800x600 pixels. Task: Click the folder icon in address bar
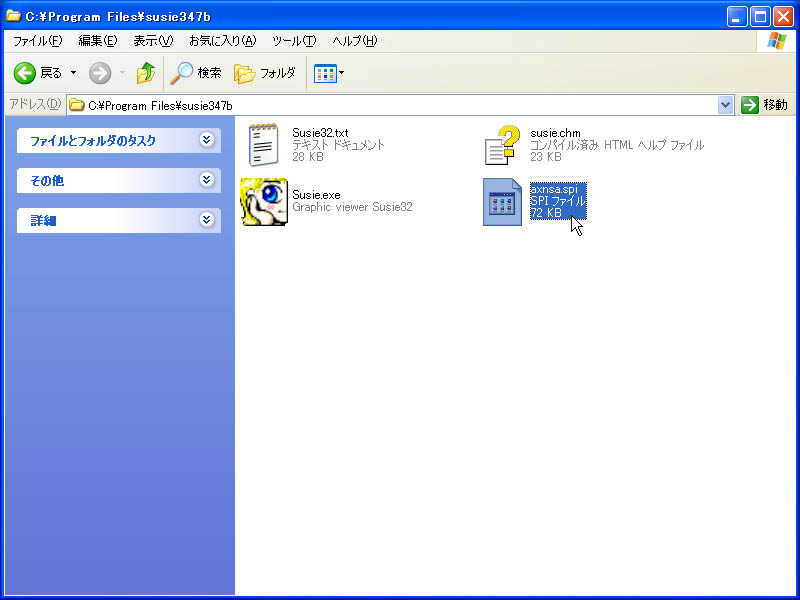pos(77,105)
